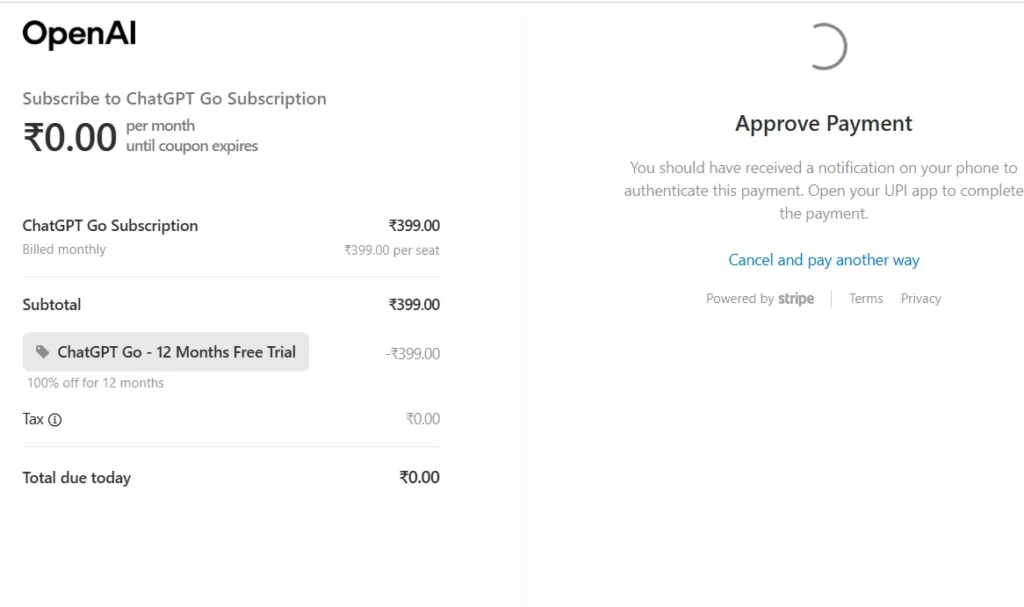The width and height of the screenshot is (1024, 607).
Task: Click the 100% off for 12 months label
Action: pyautogui.click(x=95, y=382)
